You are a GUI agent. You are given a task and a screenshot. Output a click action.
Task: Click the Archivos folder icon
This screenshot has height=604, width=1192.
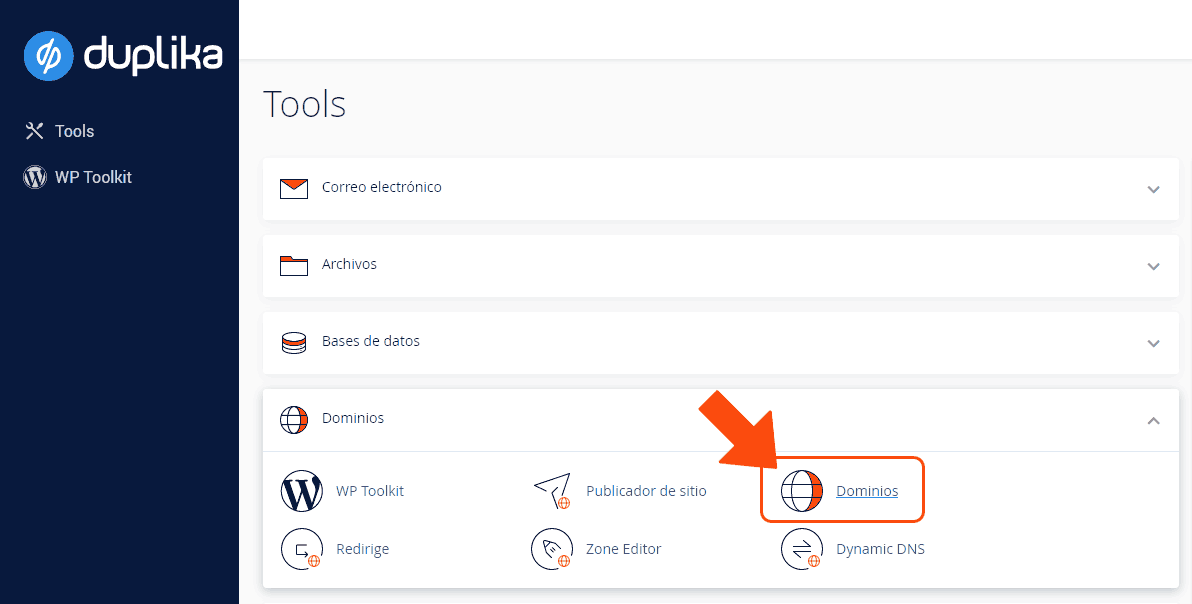click(294, 265)
